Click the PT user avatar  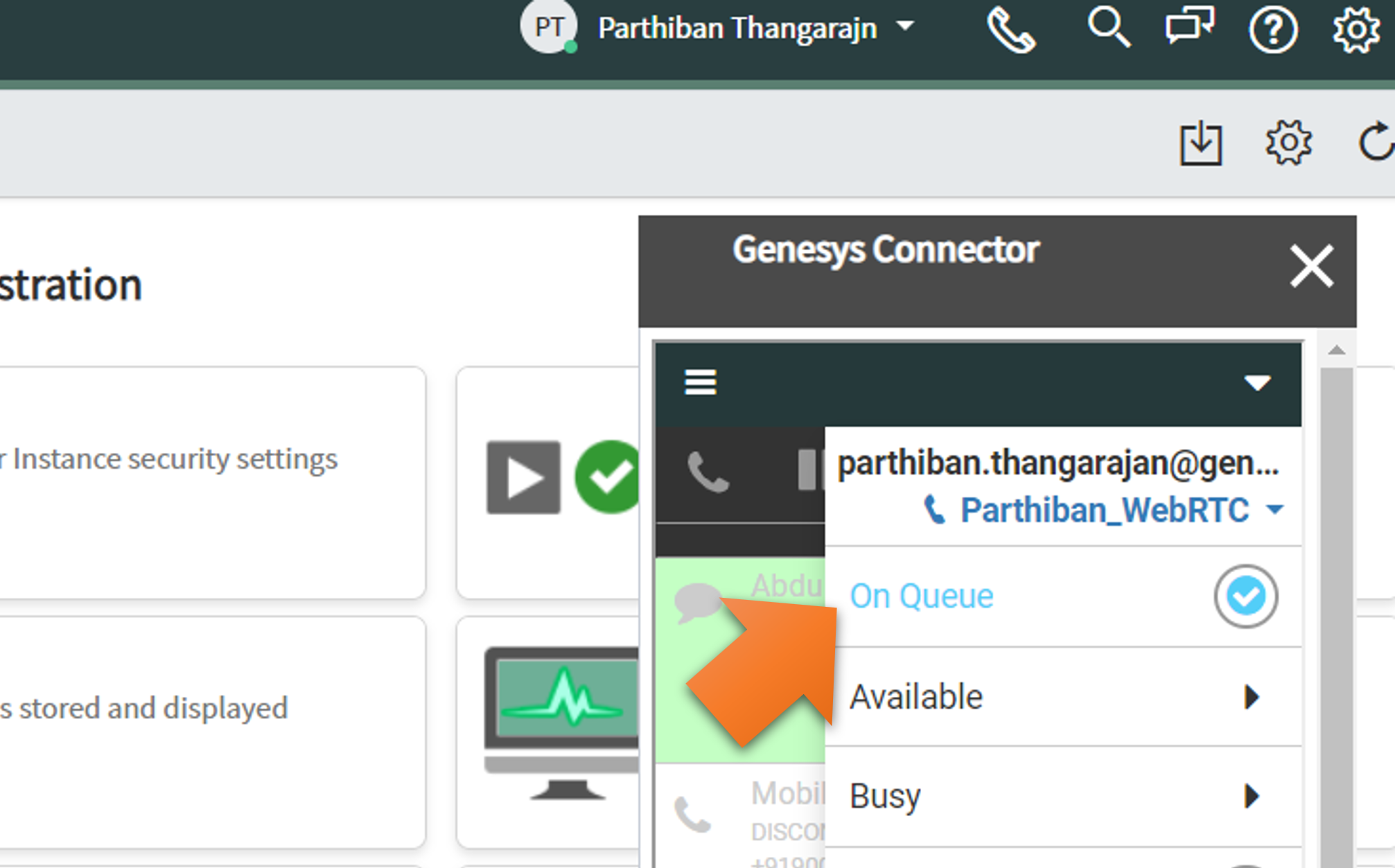click(x=549, y=26)
